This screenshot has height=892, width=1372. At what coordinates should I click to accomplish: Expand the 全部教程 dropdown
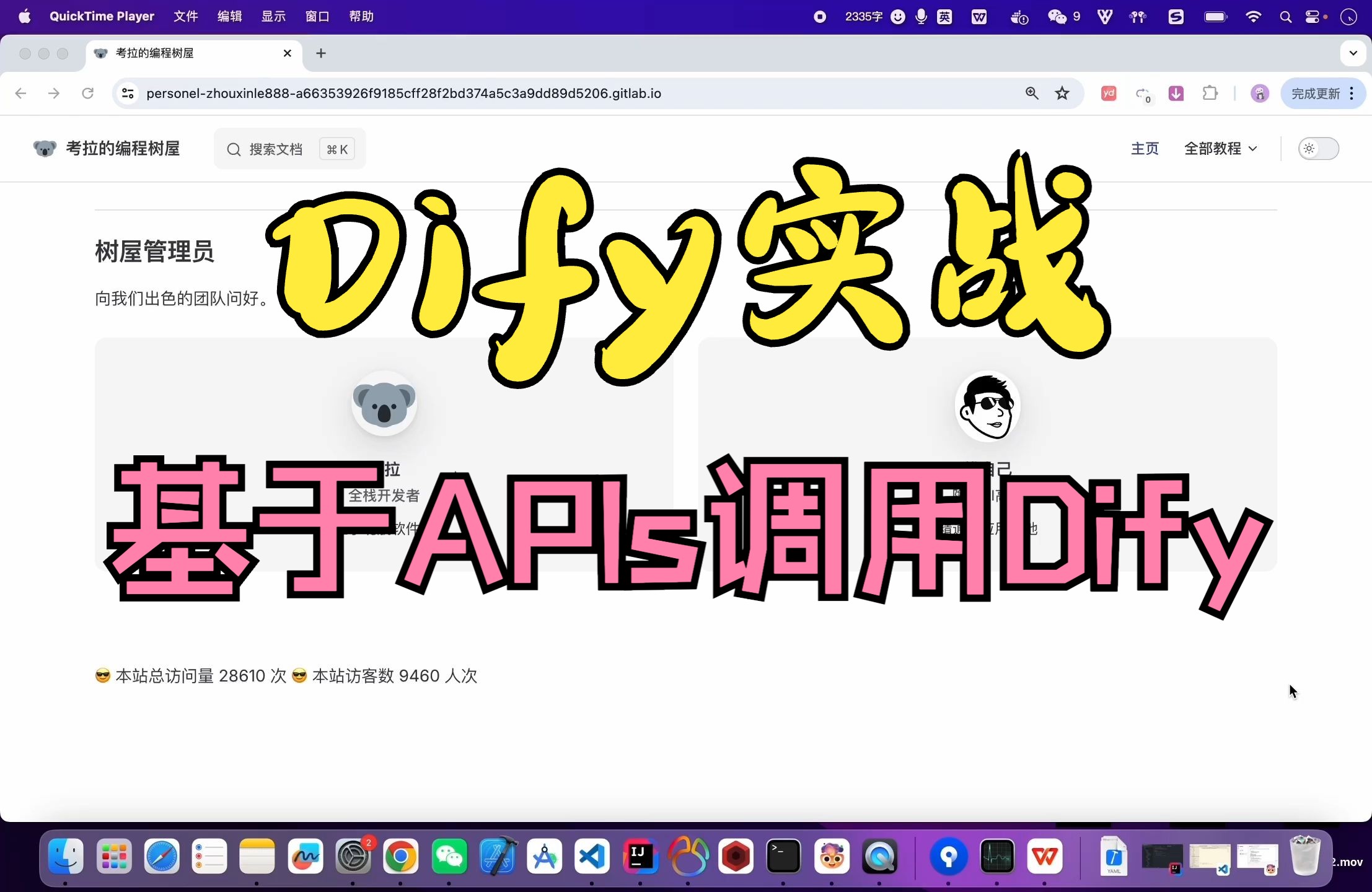[x=1221, y=149]
